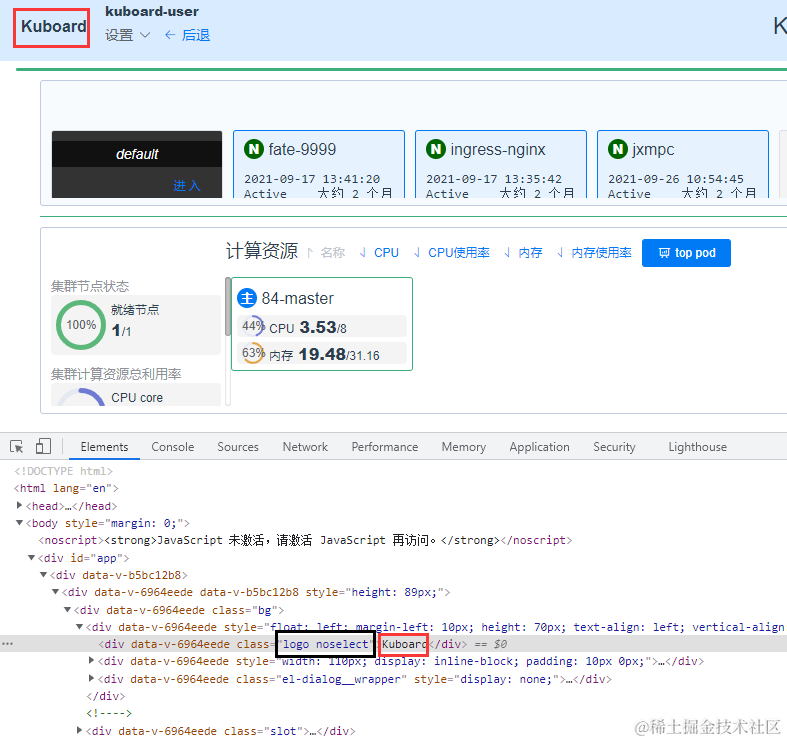Click the fate-9999 timestamp 2021-09-17 13:41:20
This screenshot has width=787, height=742.
coord(312,179)
